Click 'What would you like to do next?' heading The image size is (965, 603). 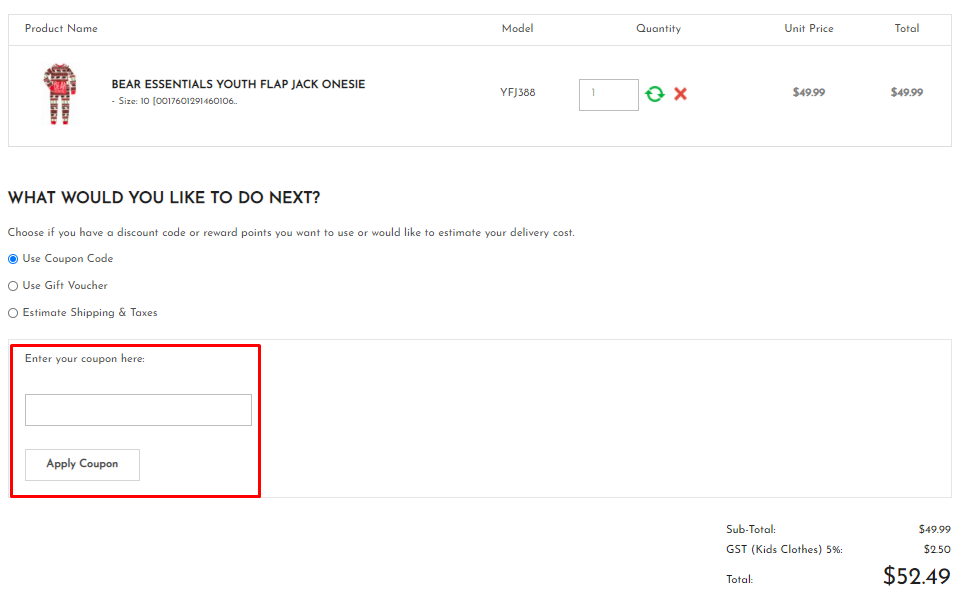point(164,198)
